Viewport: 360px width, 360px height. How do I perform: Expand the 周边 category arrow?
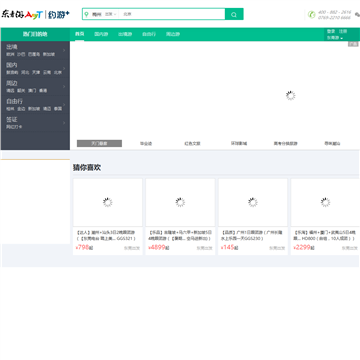pyautogui.click(x=64, y=86)
